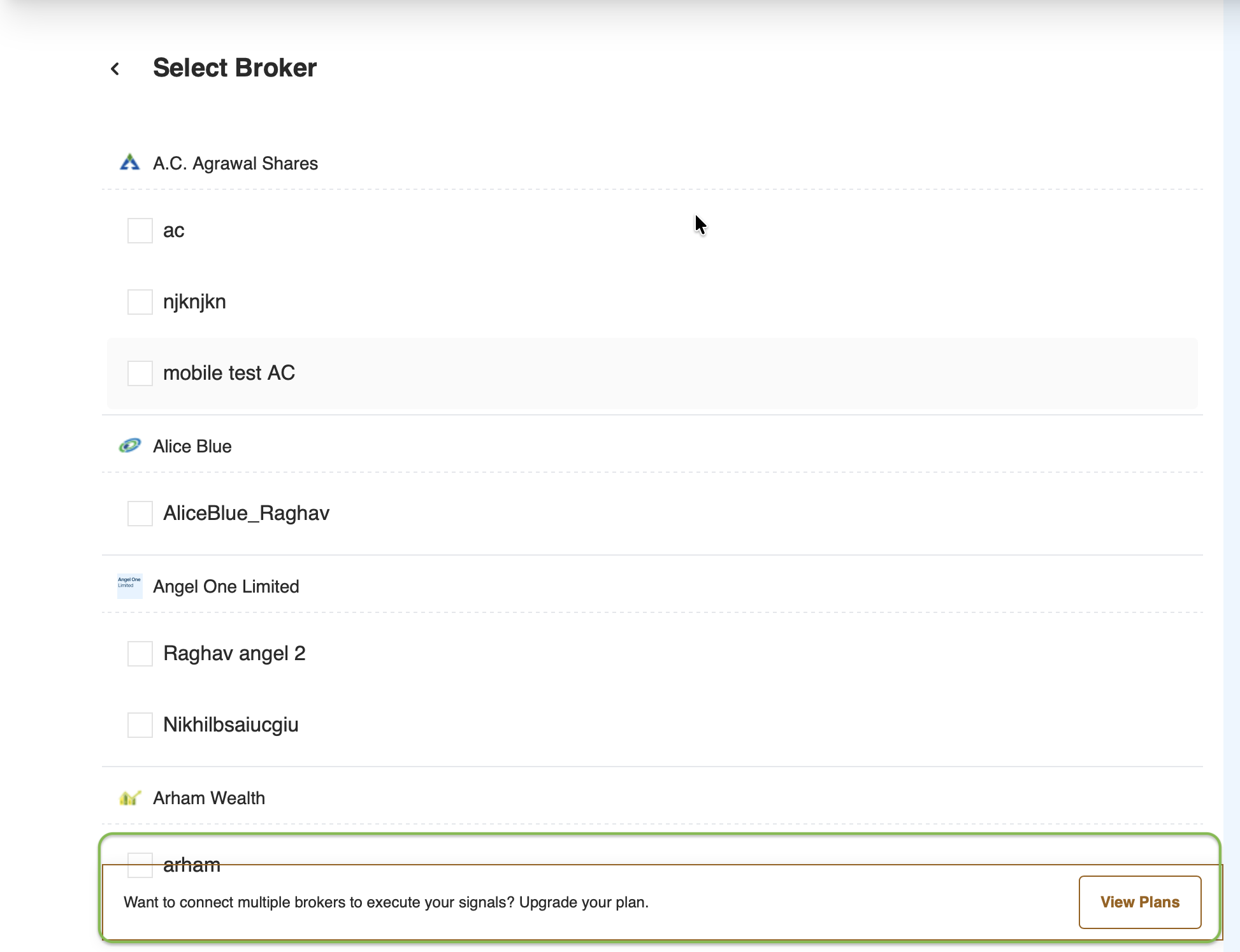Viewport: 1240px width, 952px height.
Task: Click the upgrade plan banner message
Action: [x=386, y=902]
